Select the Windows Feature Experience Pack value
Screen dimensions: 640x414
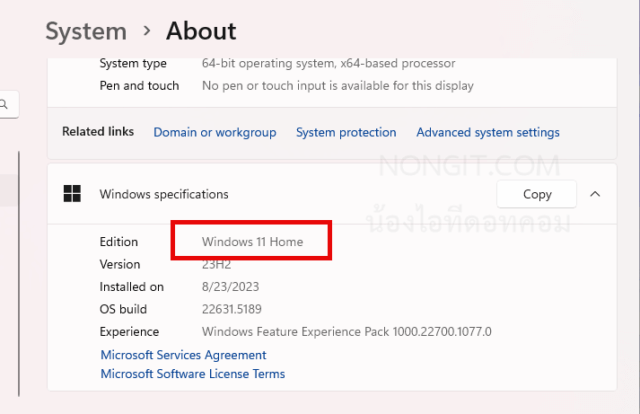[347, 332]
